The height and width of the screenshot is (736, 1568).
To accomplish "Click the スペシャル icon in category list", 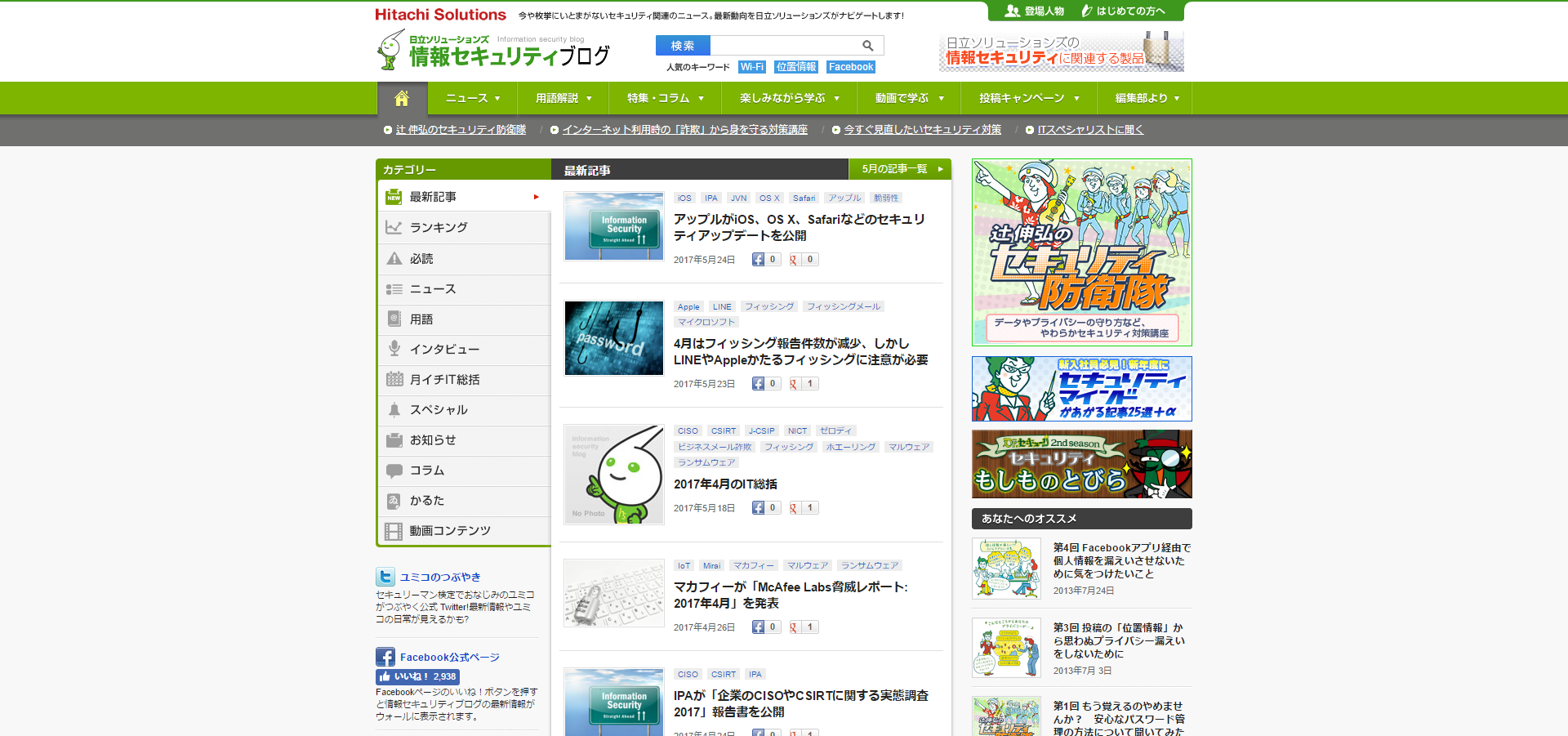I will [394, 409].
